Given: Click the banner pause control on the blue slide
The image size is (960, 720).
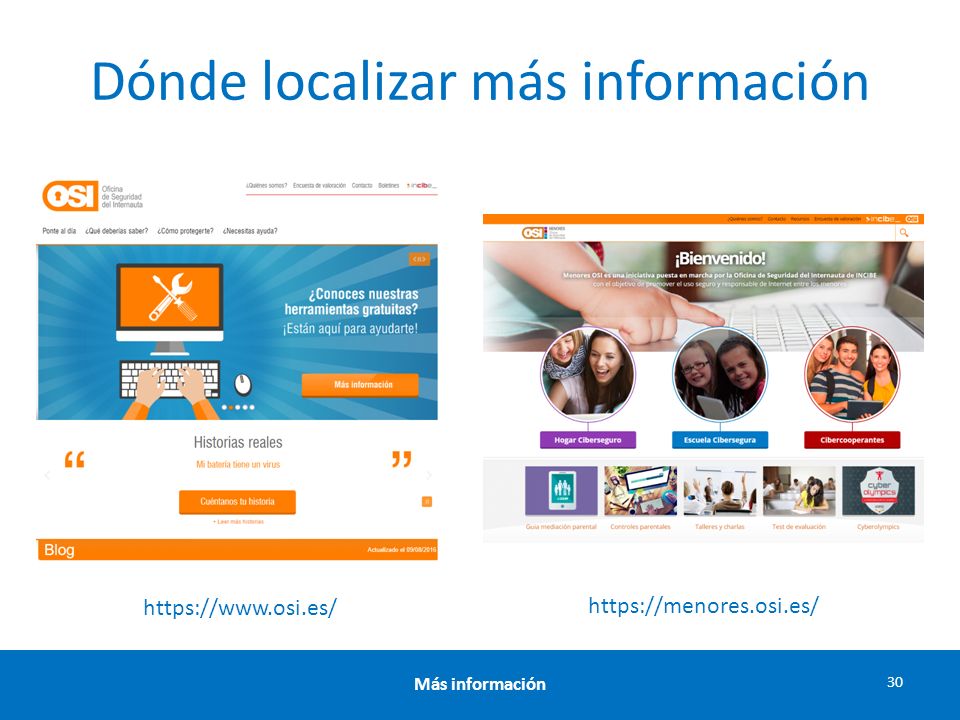Looking at the screenshot, I should 419,259.
